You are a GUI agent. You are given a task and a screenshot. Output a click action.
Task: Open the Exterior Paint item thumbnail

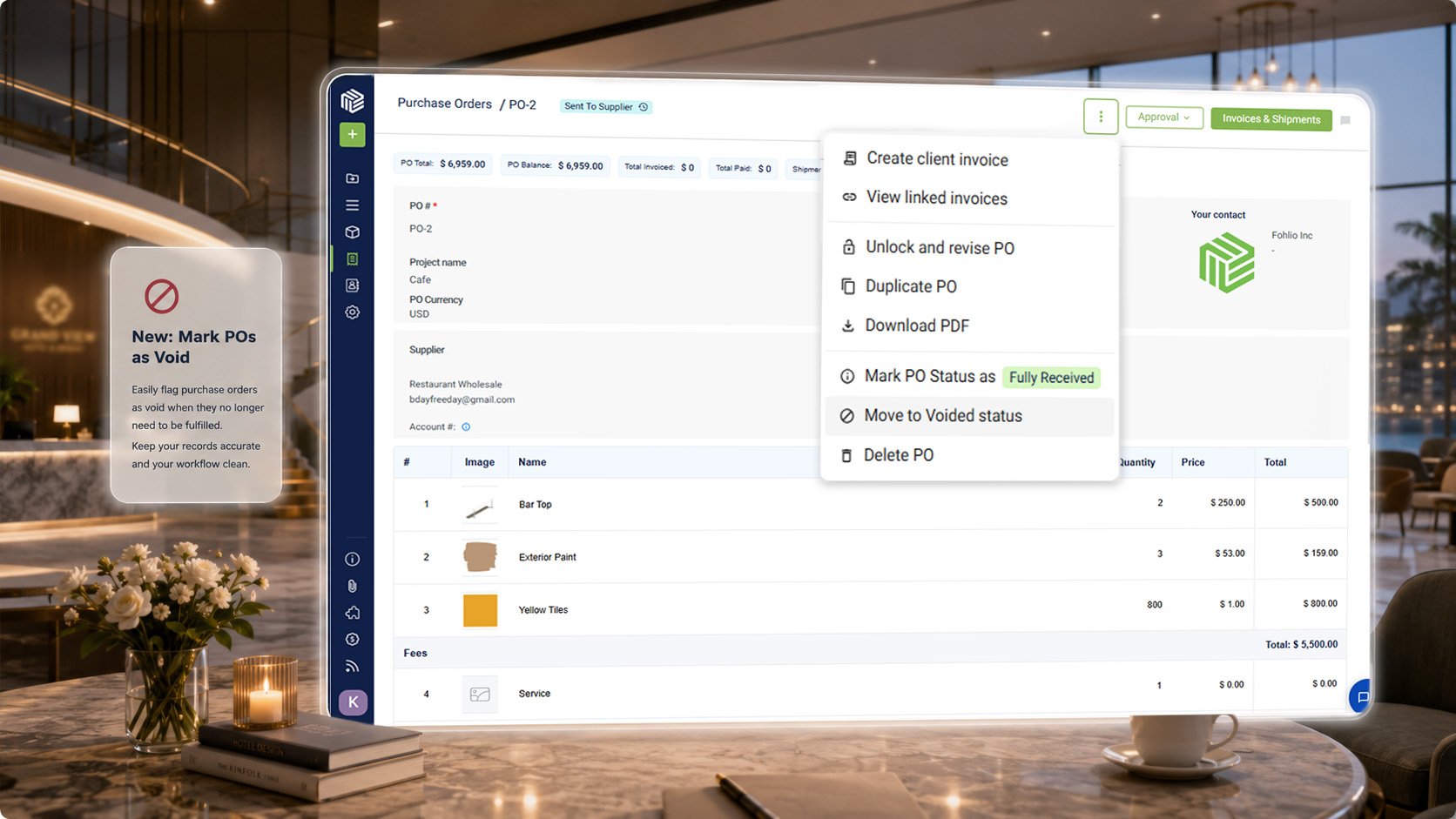[480, 557]
